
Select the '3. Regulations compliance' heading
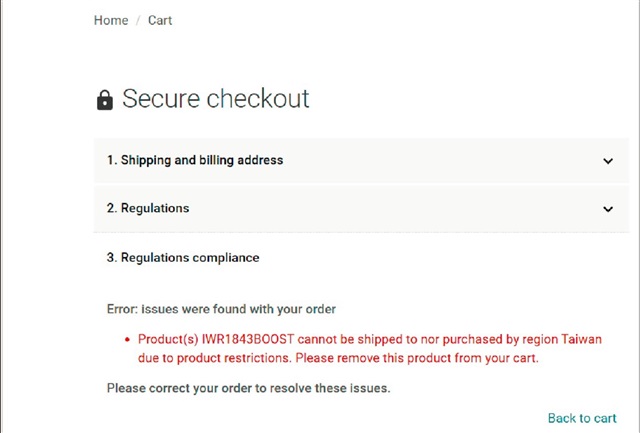coord(183,258)
